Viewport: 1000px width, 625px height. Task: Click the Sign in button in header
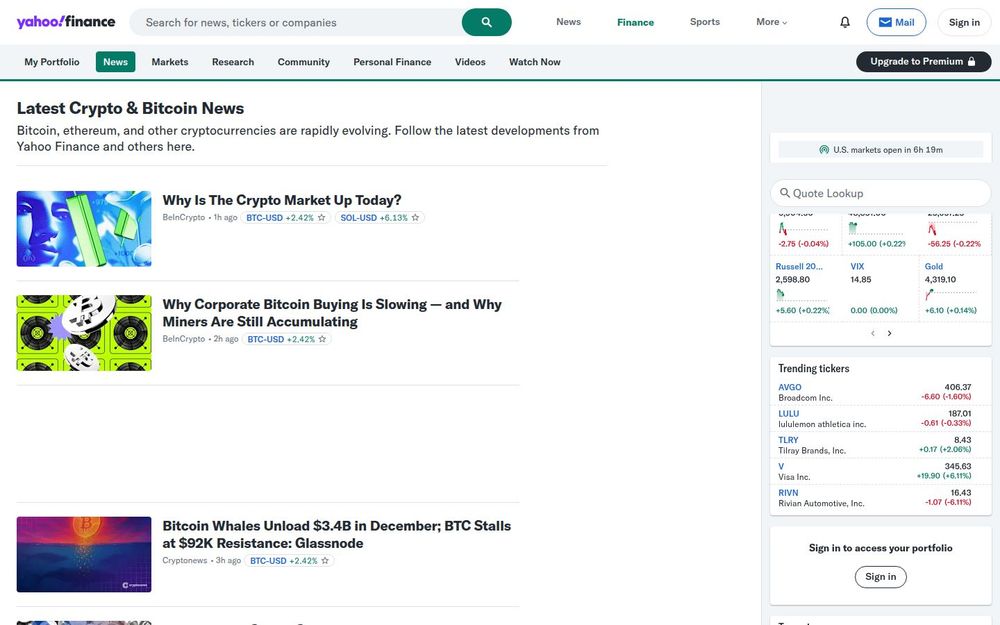(964, 22)
